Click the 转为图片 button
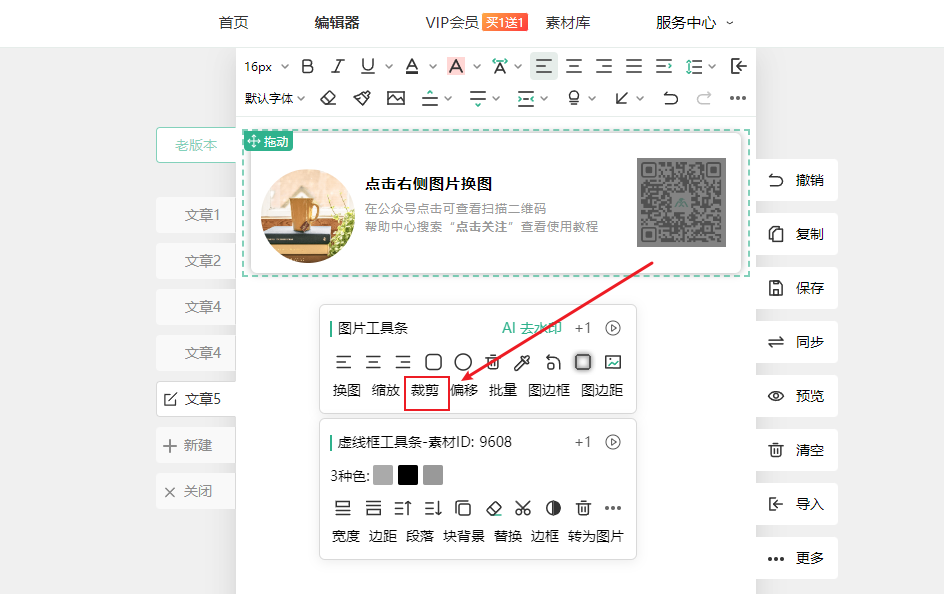 click(595, 536)
